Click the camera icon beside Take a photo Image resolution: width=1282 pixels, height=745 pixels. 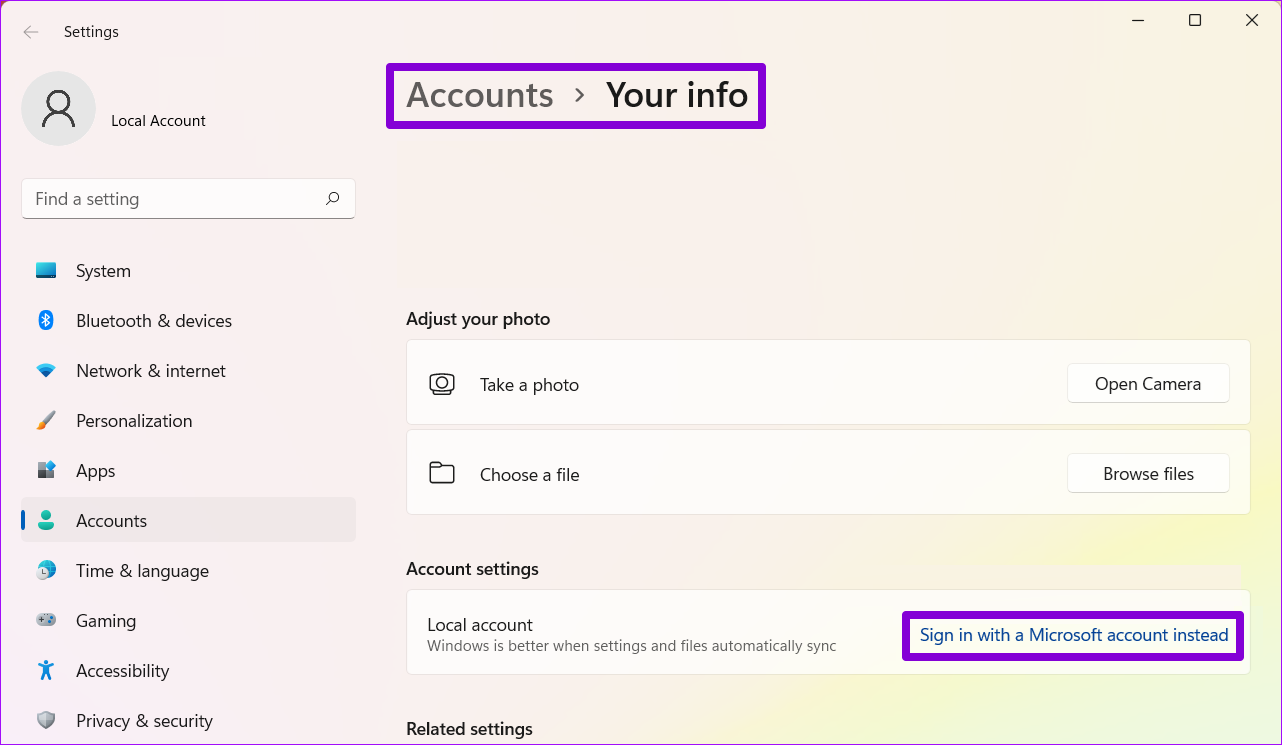pyautogui.click(x=441, y=383)
